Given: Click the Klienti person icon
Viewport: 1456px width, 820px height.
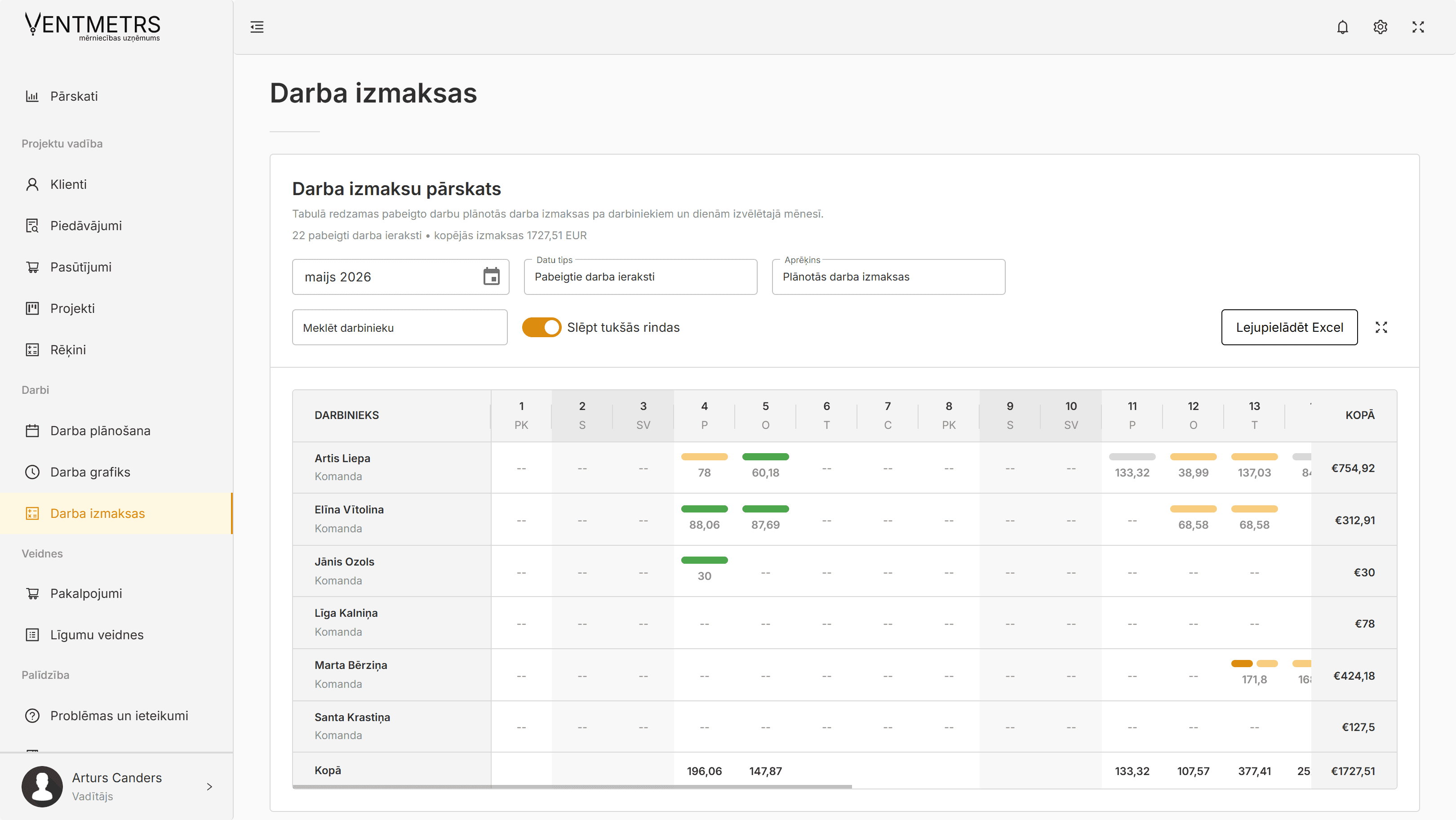Looking at the screenshot, I should click(x=32, y=184).
